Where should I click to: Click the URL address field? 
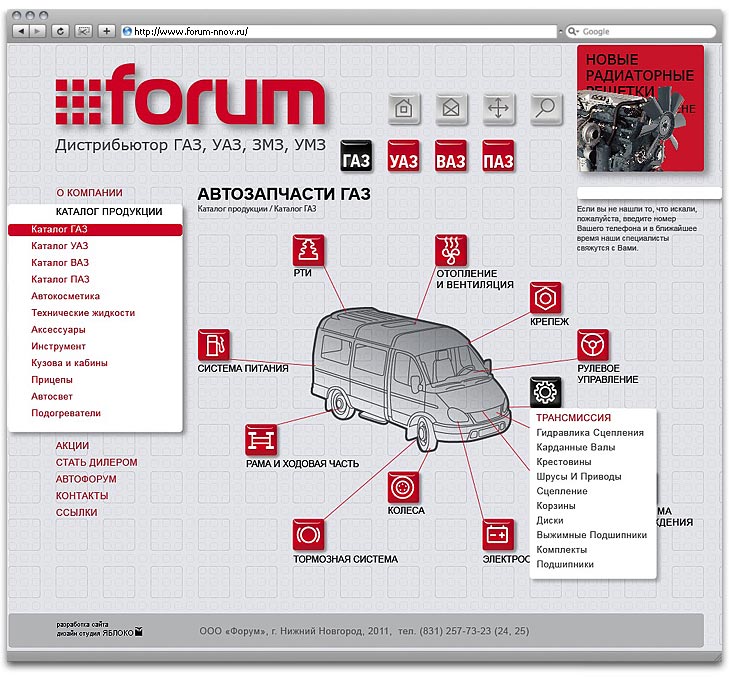[338, 32]
